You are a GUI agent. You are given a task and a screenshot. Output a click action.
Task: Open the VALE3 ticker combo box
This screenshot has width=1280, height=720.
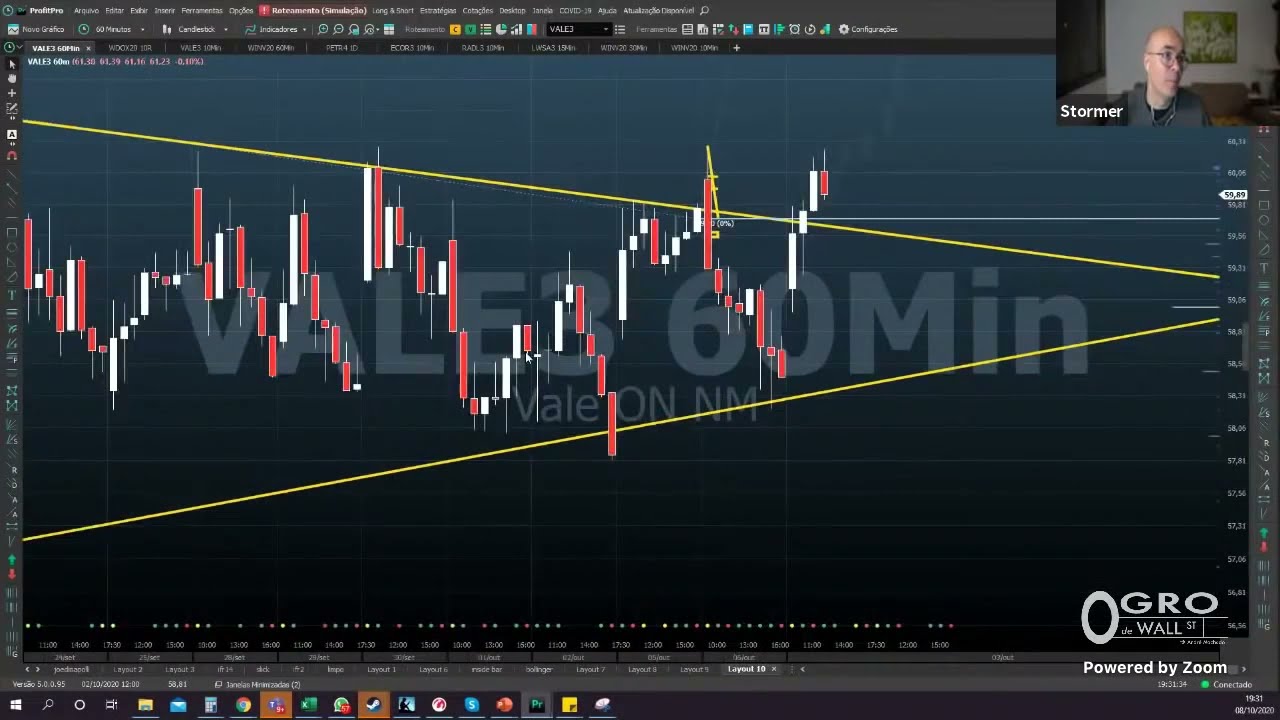click(x=578, y=29)
